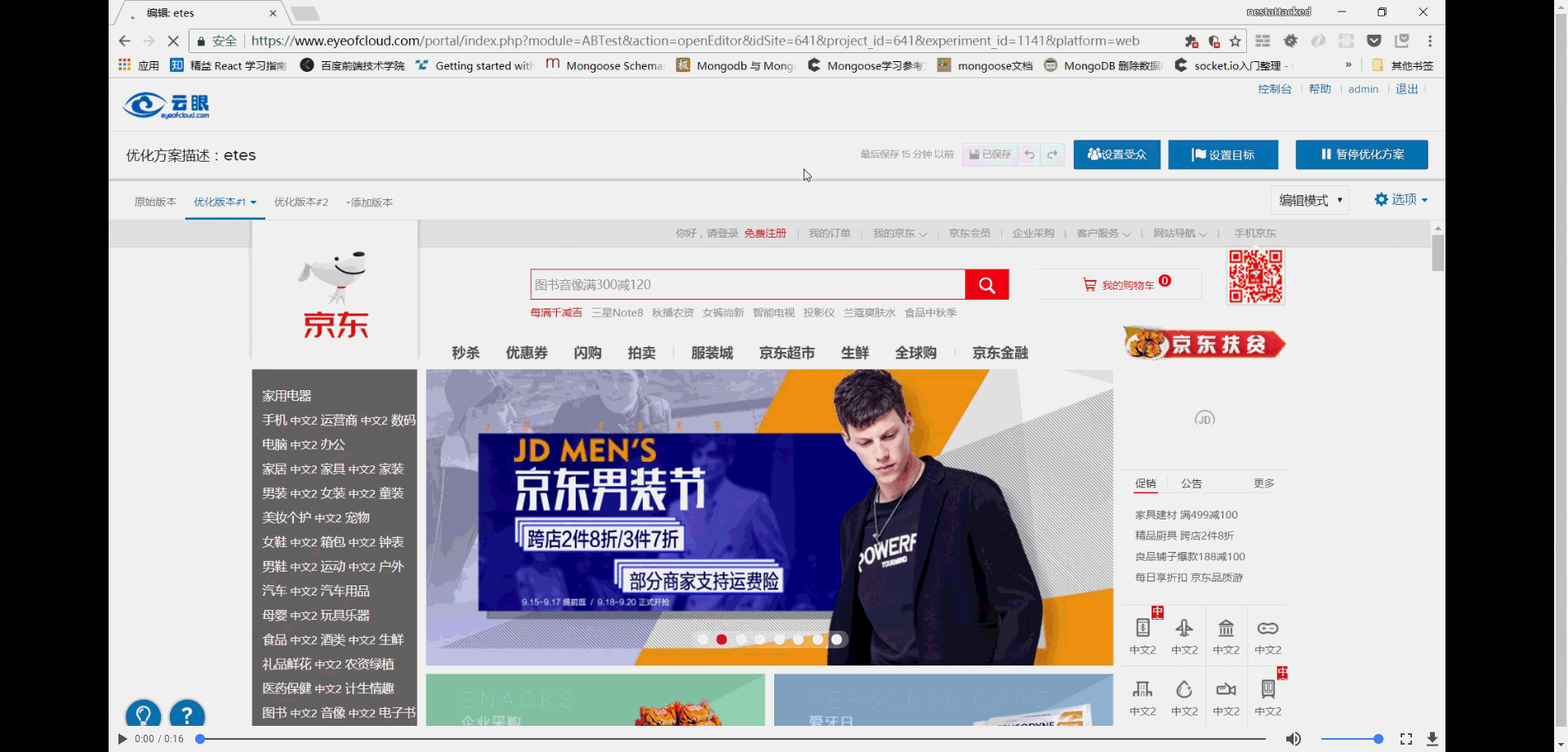Image resolution: width=1568 pixels, height=752 pixels.
Task: Select the red active carousel dot
Action: pyautogui.click(x=722, y=639)
